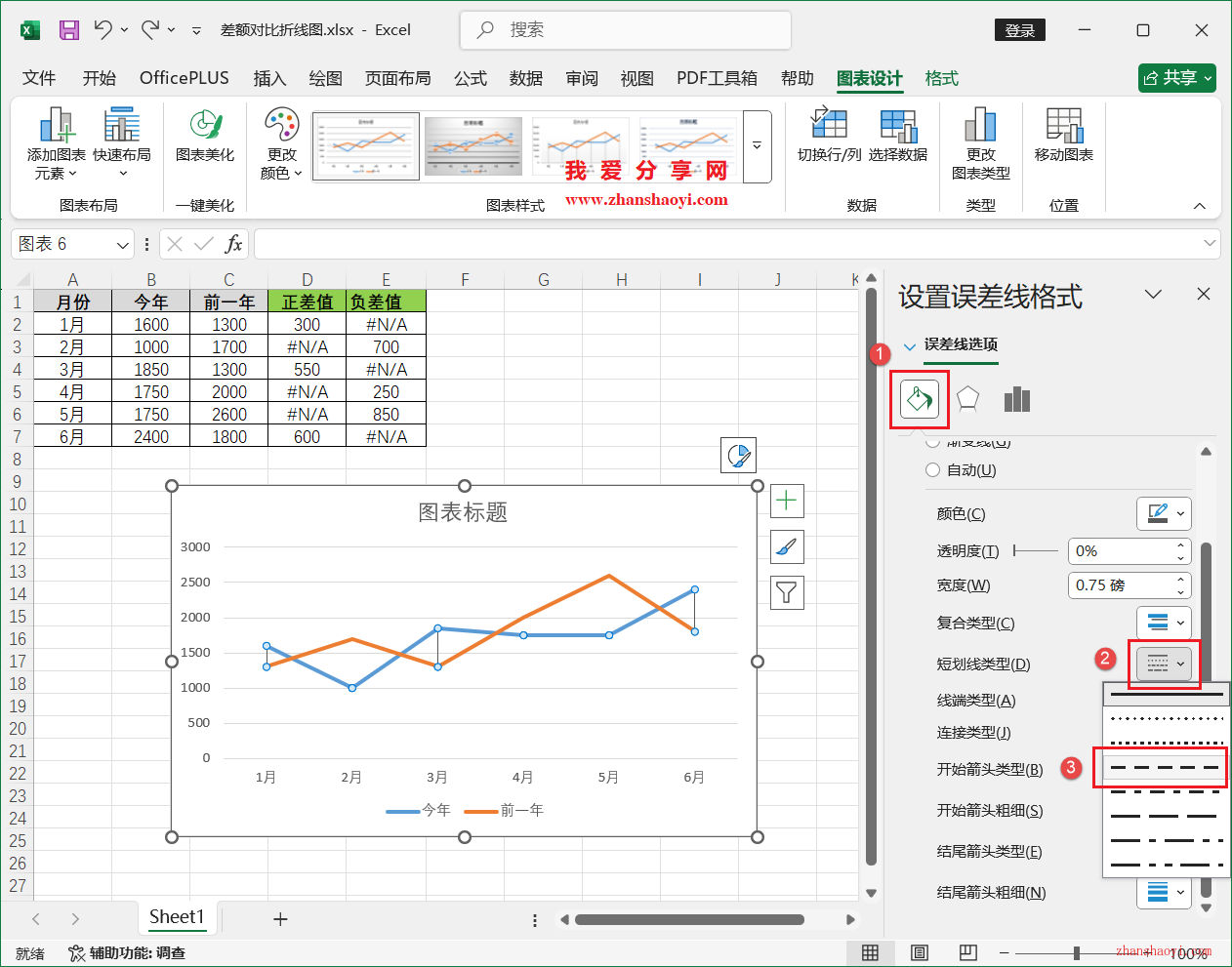Click the 登录 button
Image resolution: width=1232 pixels, height=967 pixels.
[x=1019, y=30]
